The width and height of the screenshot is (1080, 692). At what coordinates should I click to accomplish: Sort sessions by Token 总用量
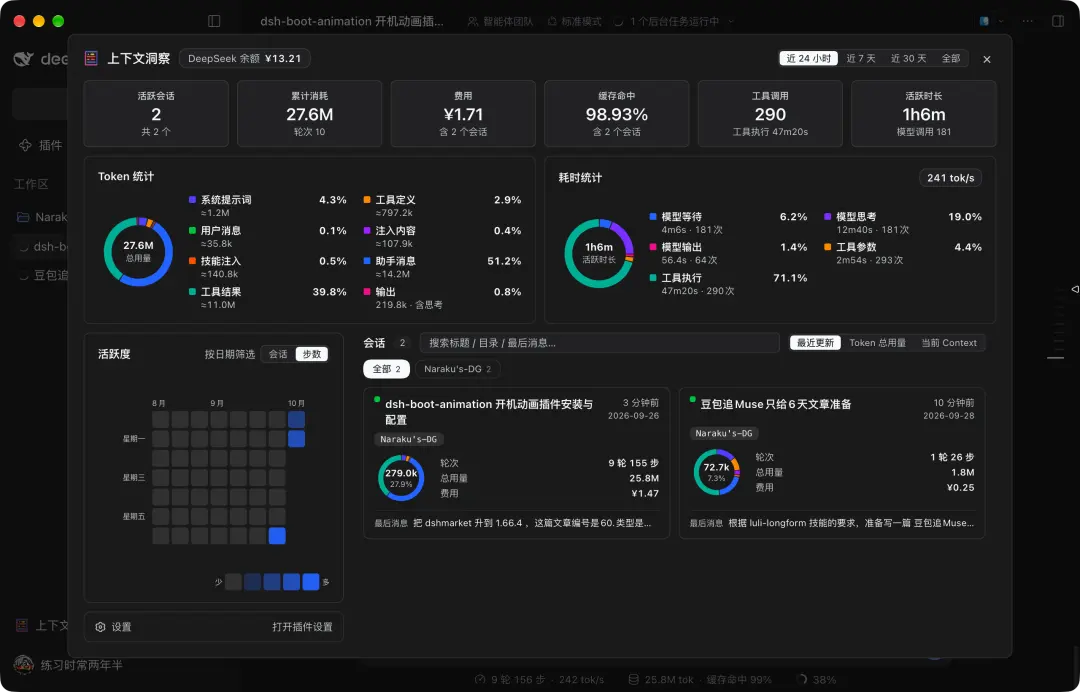pyautogui.click(x=878, y=343)
